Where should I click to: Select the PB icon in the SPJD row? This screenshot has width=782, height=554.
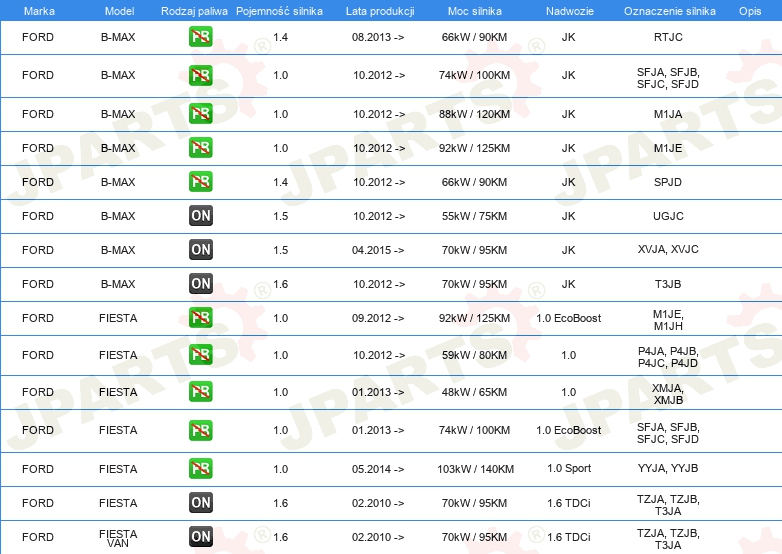pos(200,182)
